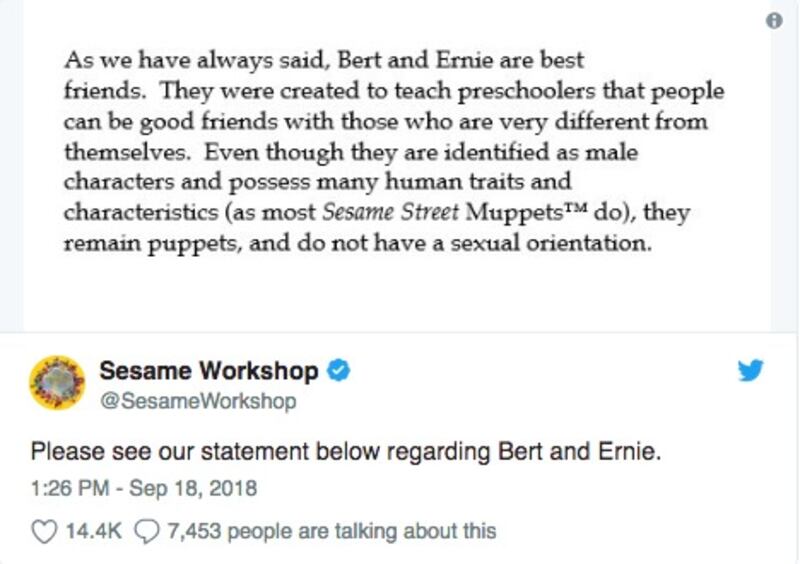Open the Sesame Workshop profile avatar

(x=57, y=382)
